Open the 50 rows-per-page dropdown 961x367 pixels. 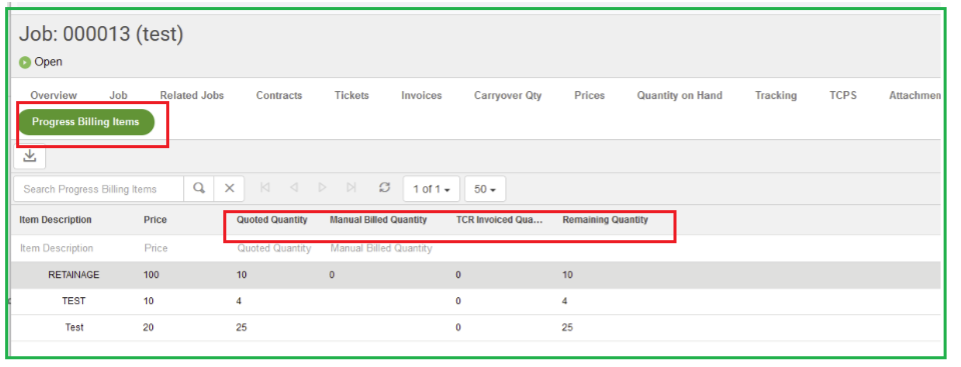pos(485,189)
